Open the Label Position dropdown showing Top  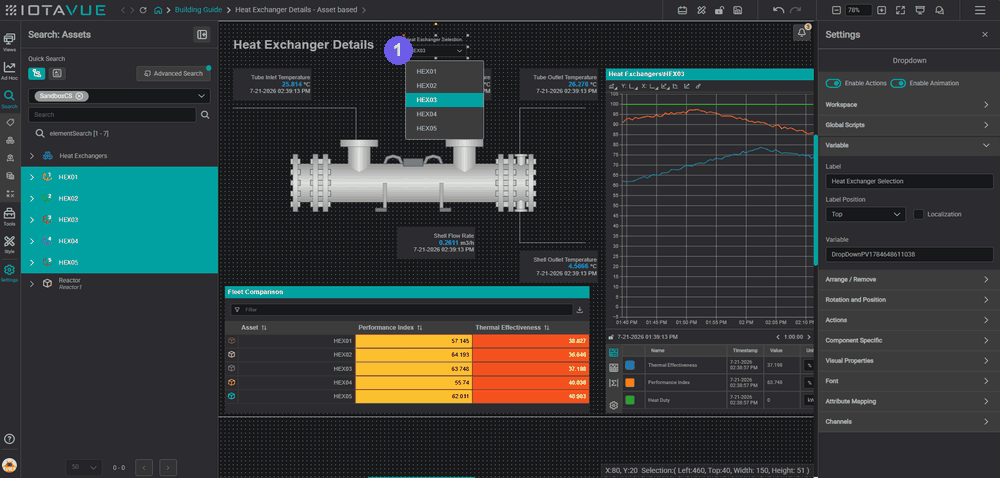[x=865, y=214]
